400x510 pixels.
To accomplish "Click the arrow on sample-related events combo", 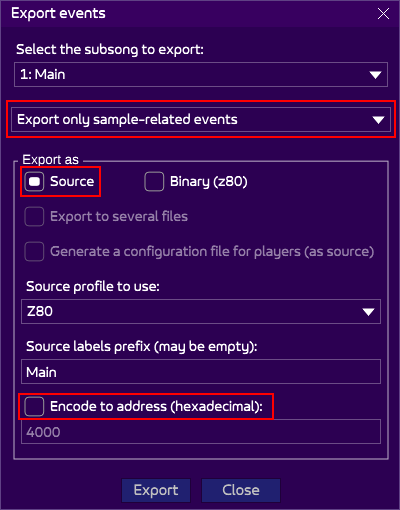I will pyautogui.click(x=378, y=120).
